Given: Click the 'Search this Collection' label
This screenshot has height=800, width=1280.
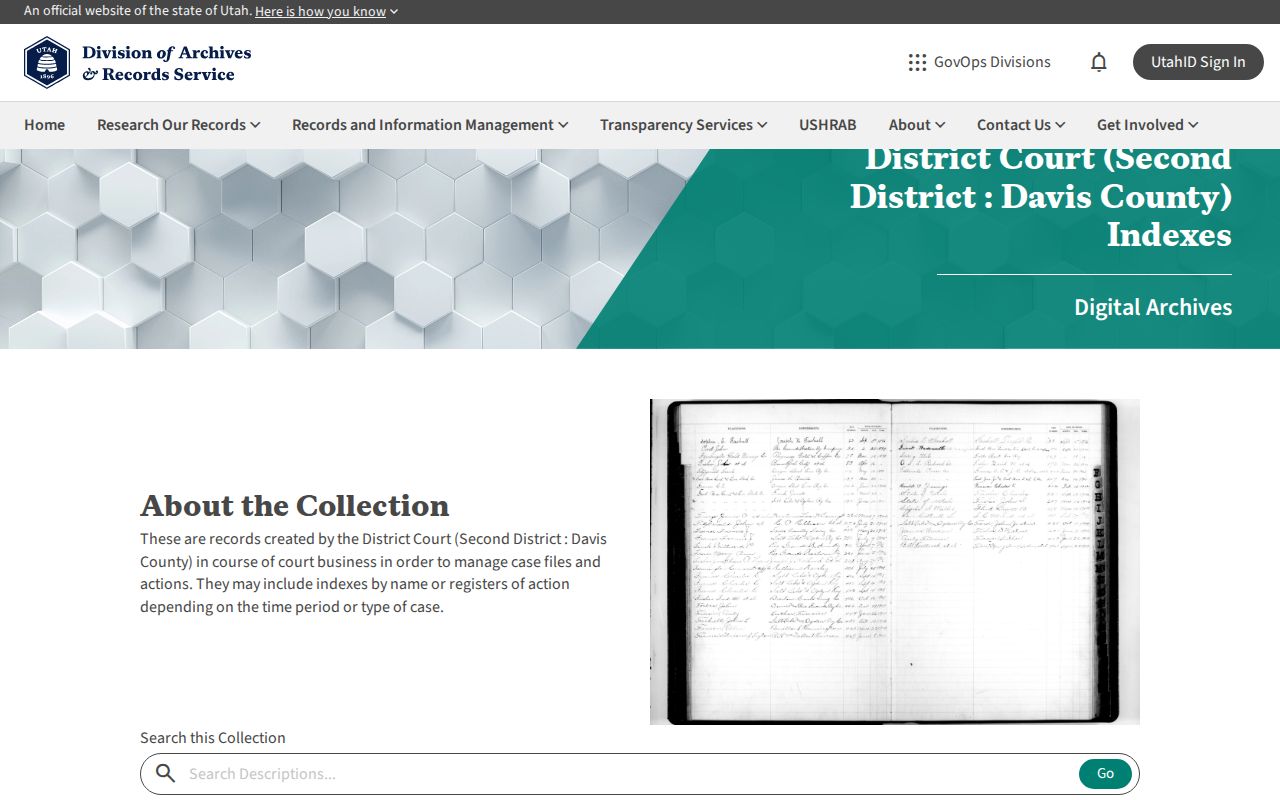Looking at the screenshot, I should click(x=213, y=738).
